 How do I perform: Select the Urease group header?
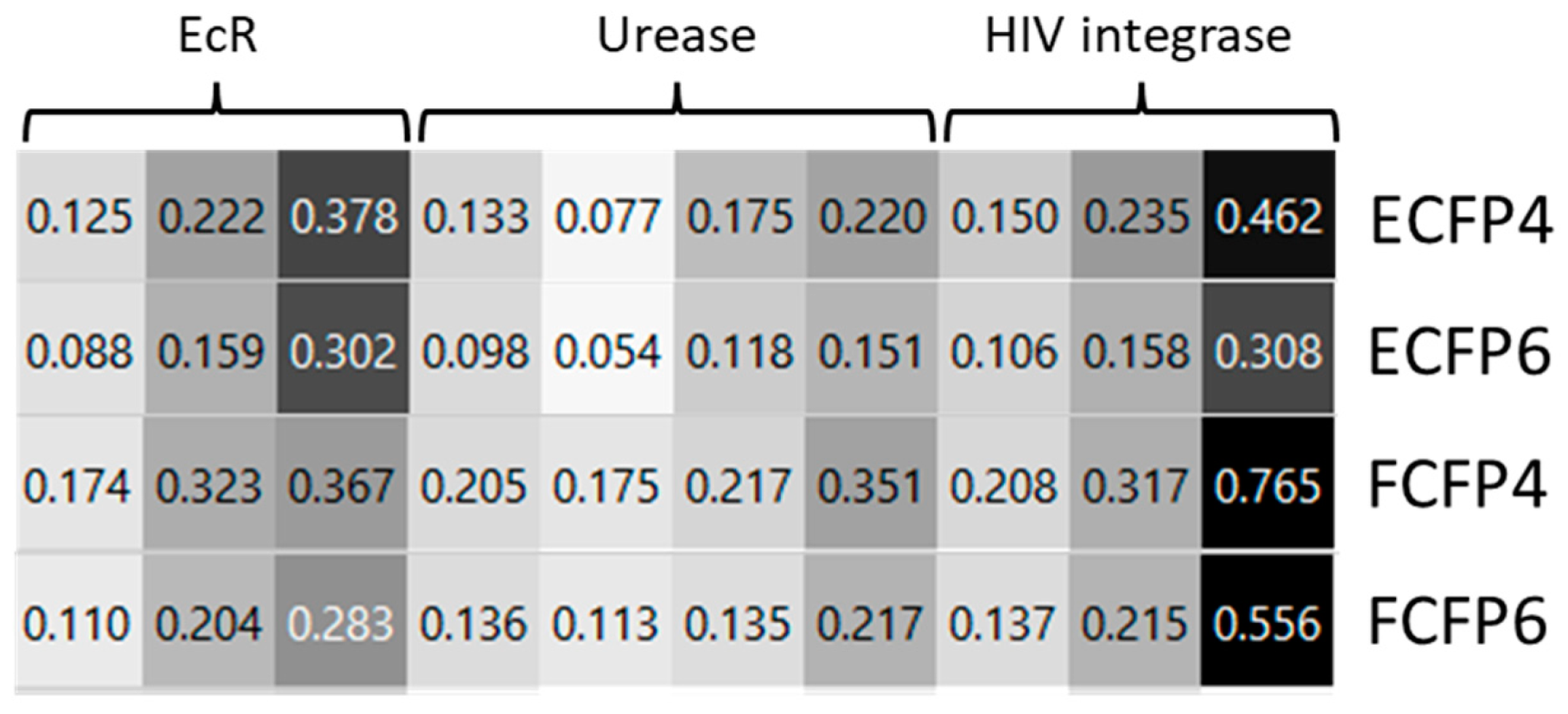pyautogui.click(x=676, y=36)
